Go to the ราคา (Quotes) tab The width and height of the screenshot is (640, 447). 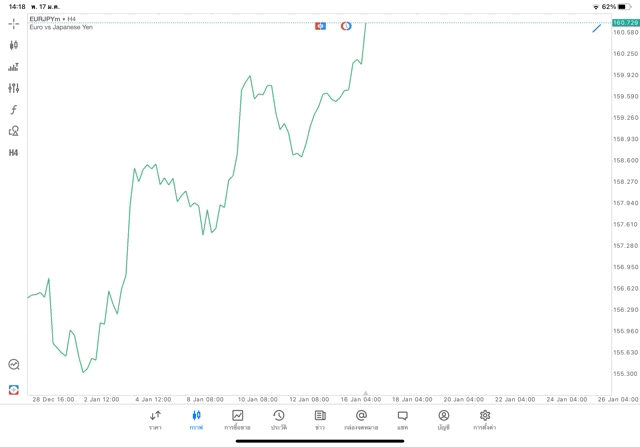(x=155, y=419)
